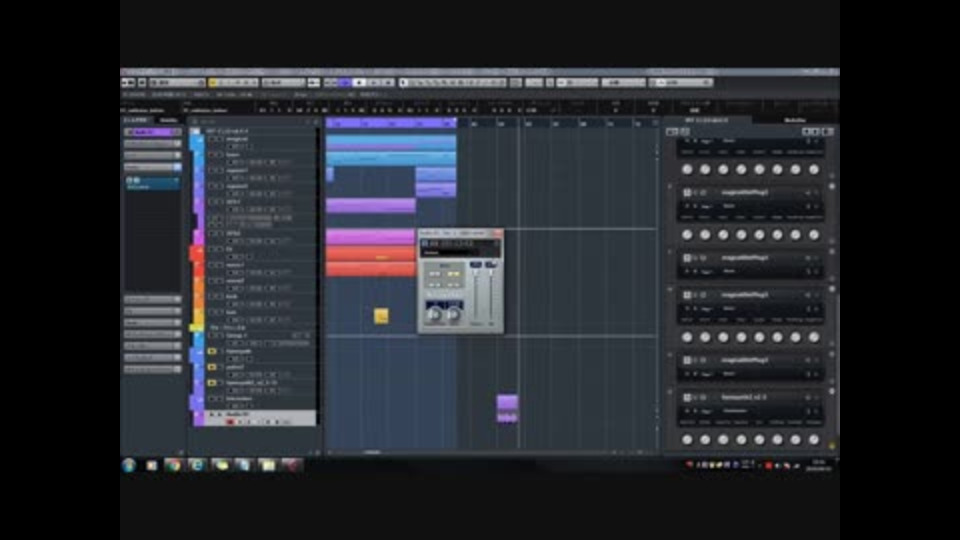Click the left knob in the floating plugin window
This screenshot has height=540, width=960.
pos(434,315)
